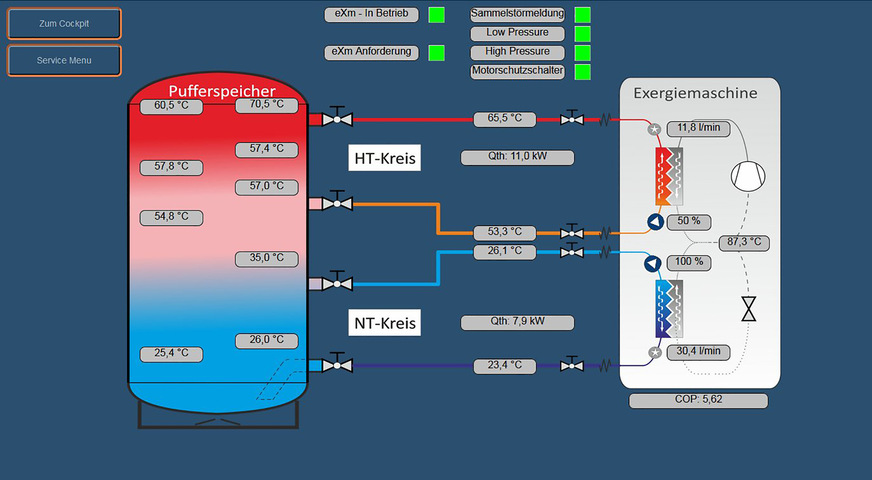Click the valve right of 65,5 °C reading

point(572,119)
